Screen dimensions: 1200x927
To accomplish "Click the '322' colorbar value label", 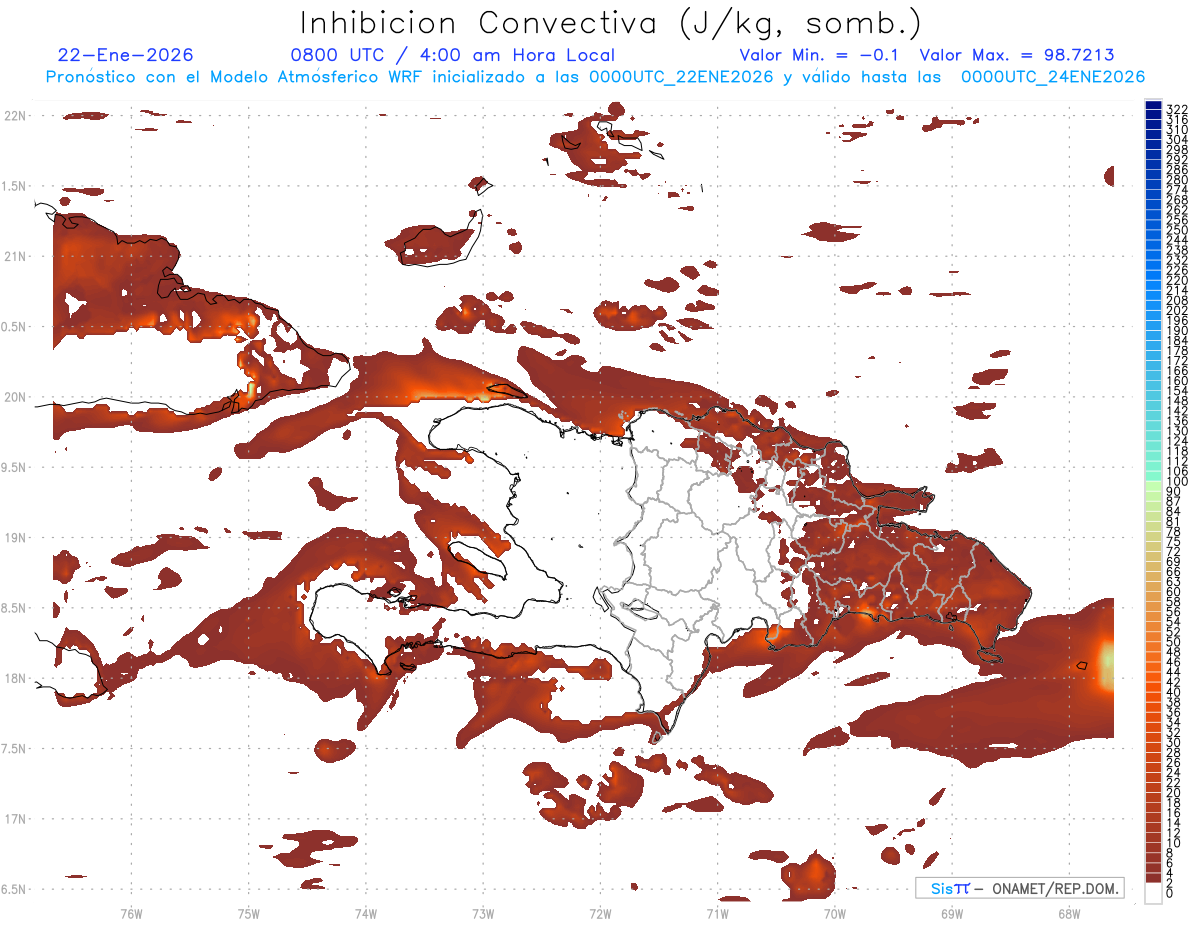I will coord(1177,108).
